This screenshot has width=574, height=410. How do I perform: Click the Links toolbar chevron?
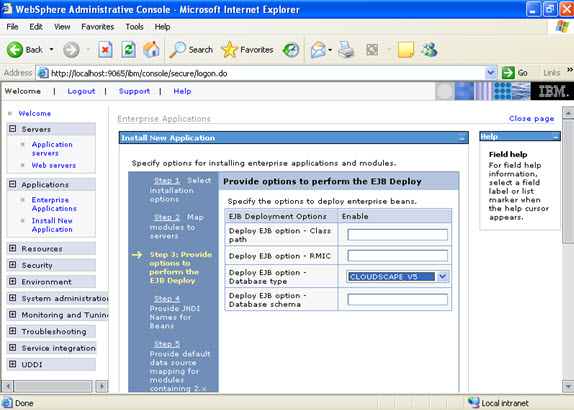(x=570, y=70)
